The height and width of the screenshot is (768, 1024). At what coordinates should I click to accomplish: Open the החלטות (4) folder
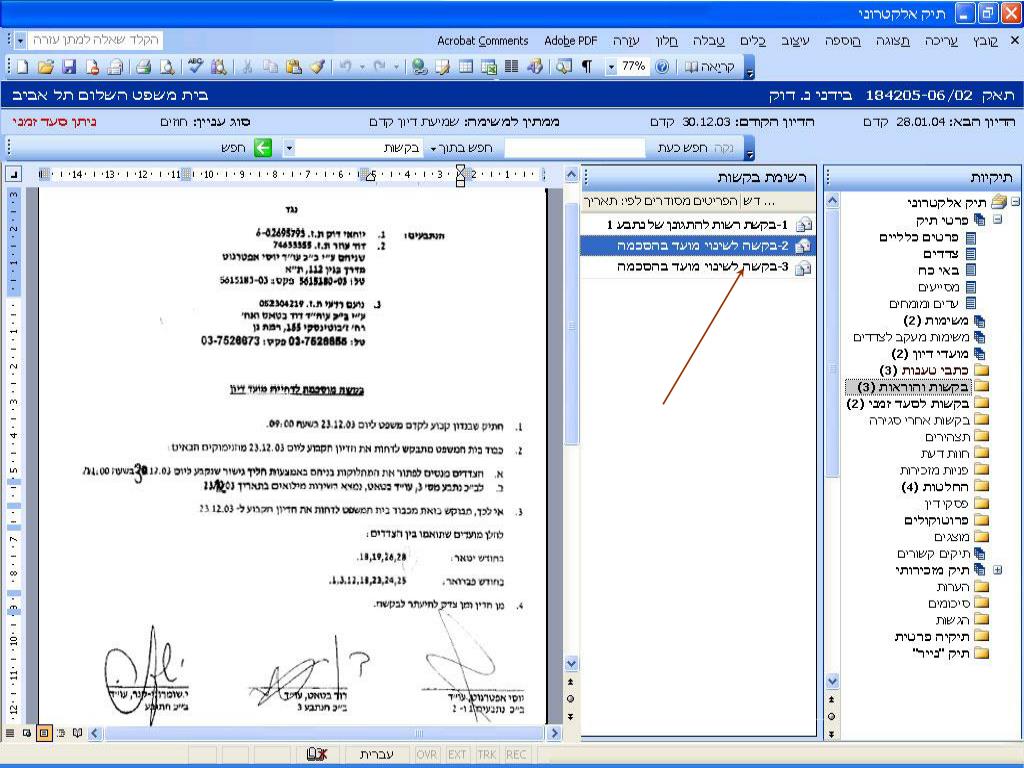[x=945, y=487]
